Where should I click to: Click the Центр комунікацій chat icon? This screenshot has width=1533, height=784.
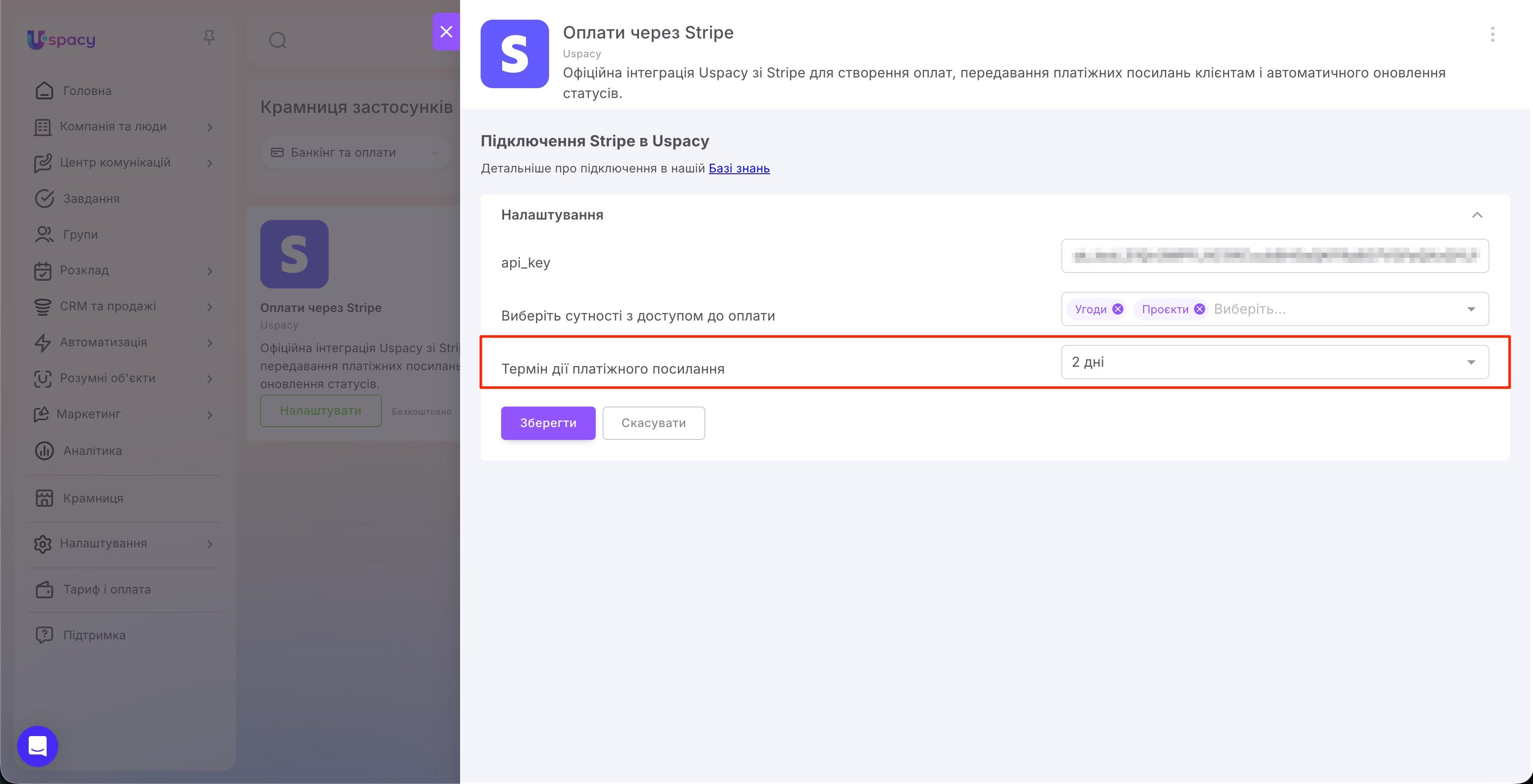coord(43,163)
